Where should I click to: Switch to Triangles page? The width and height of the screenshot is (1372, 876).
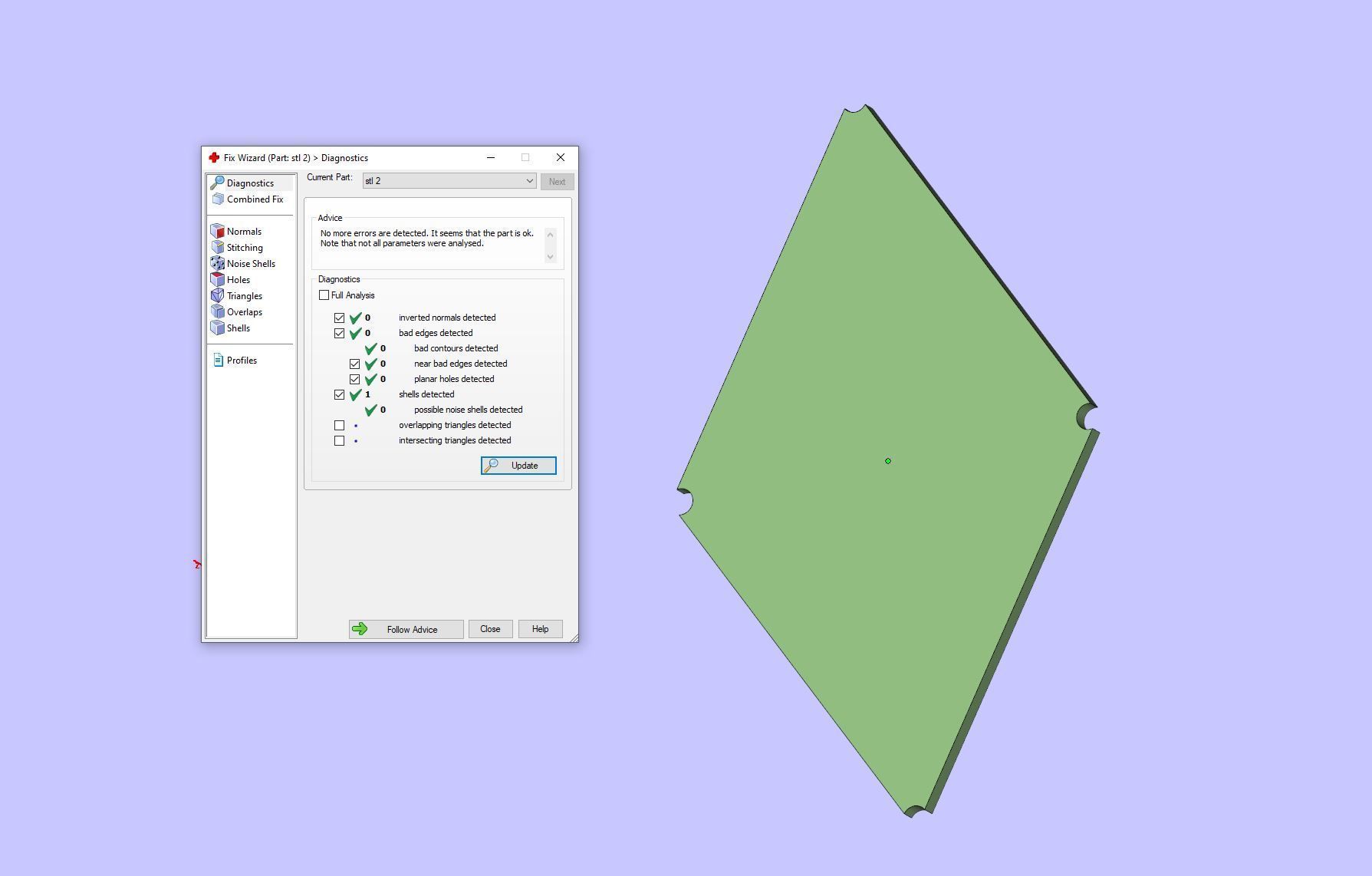click(245, 295)
